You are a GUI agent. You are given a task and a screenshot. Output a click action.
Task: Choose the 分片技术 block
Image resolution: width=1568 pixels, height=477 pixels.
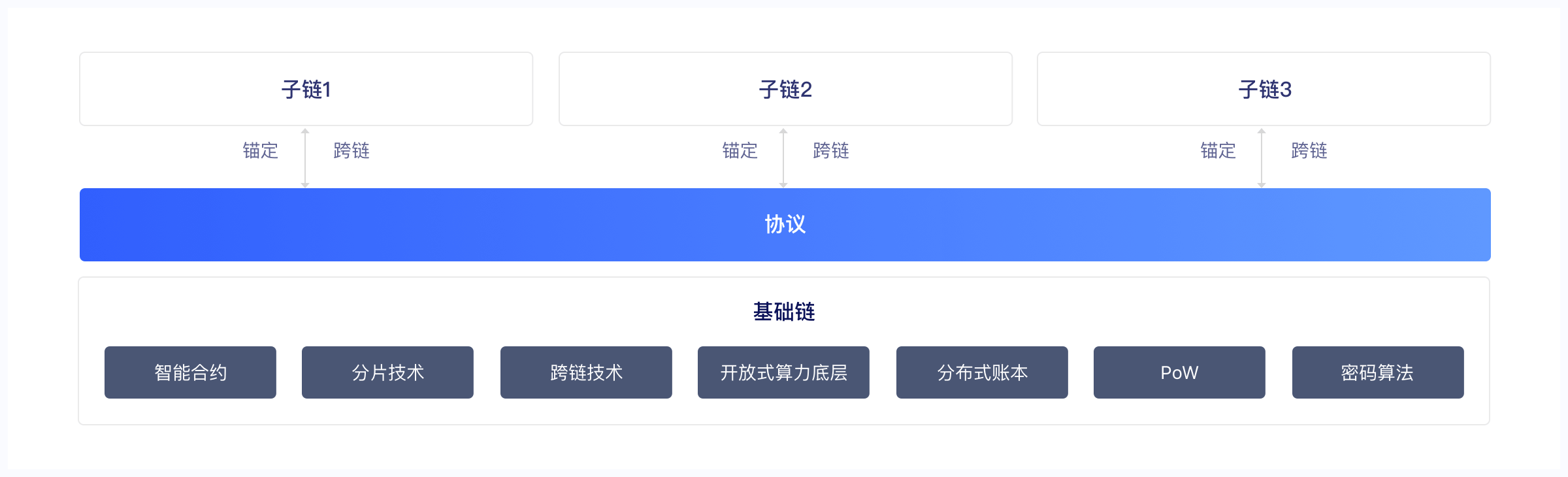387,372
